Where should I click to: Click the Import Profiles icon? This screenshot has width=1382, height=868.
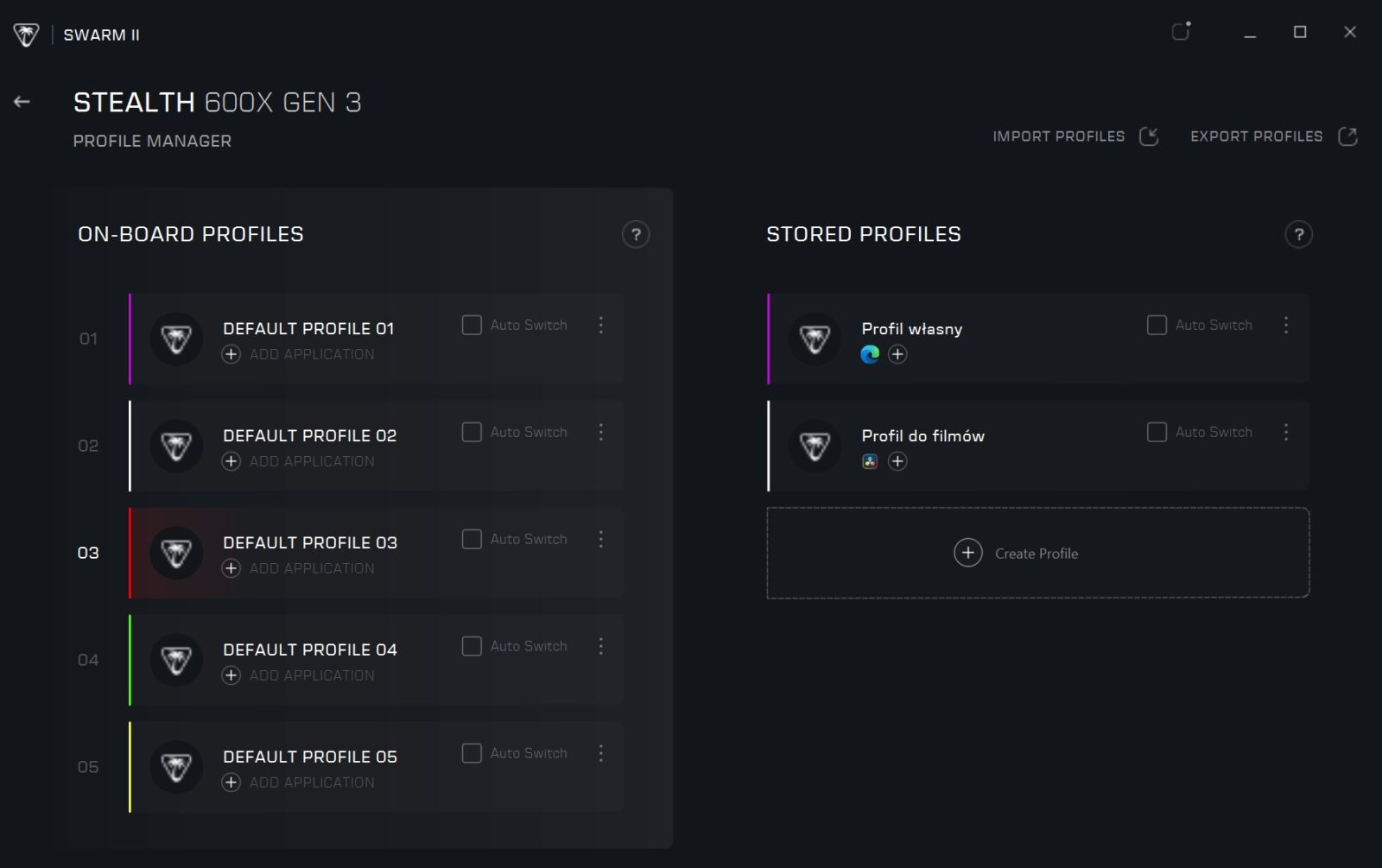click(1149, 136)
